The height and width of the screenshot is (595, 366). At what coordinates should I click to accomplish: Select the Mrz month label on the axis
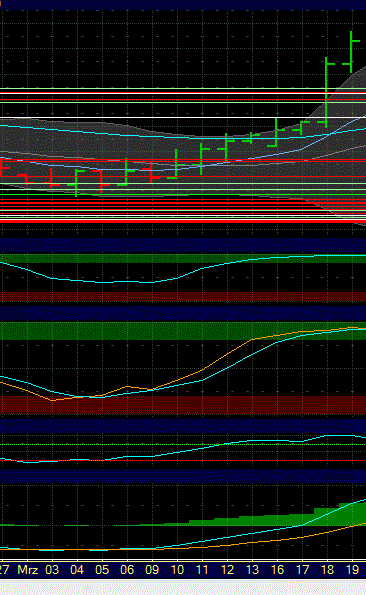[x=28, y=570]
